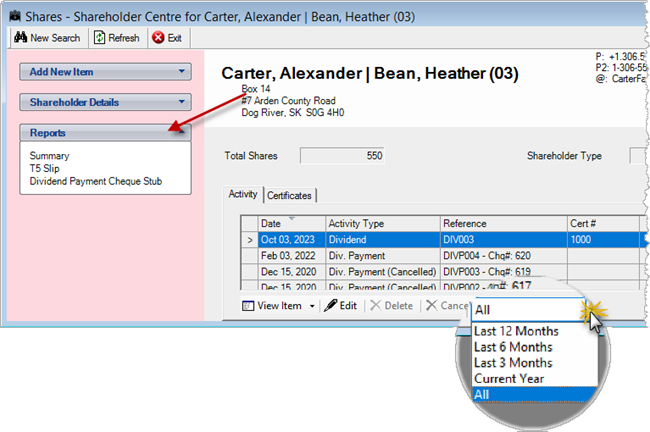Viewport: 650px width, 432px height.
Task: Switch to the Certificates tab
Action: click(289, 195)
